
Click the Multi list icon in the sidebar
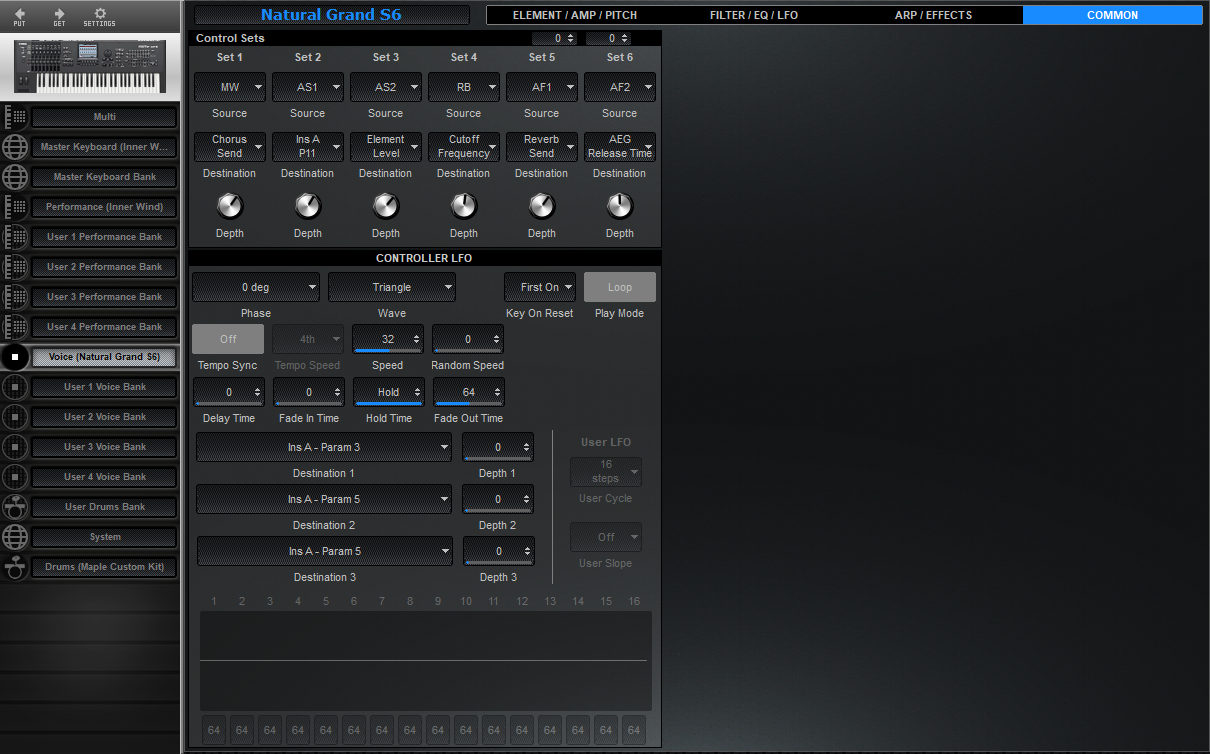16,116
